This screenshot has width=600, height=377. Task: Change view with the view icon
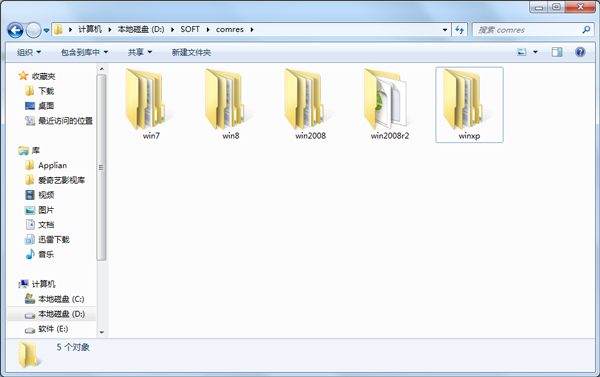tap(522, 52)
